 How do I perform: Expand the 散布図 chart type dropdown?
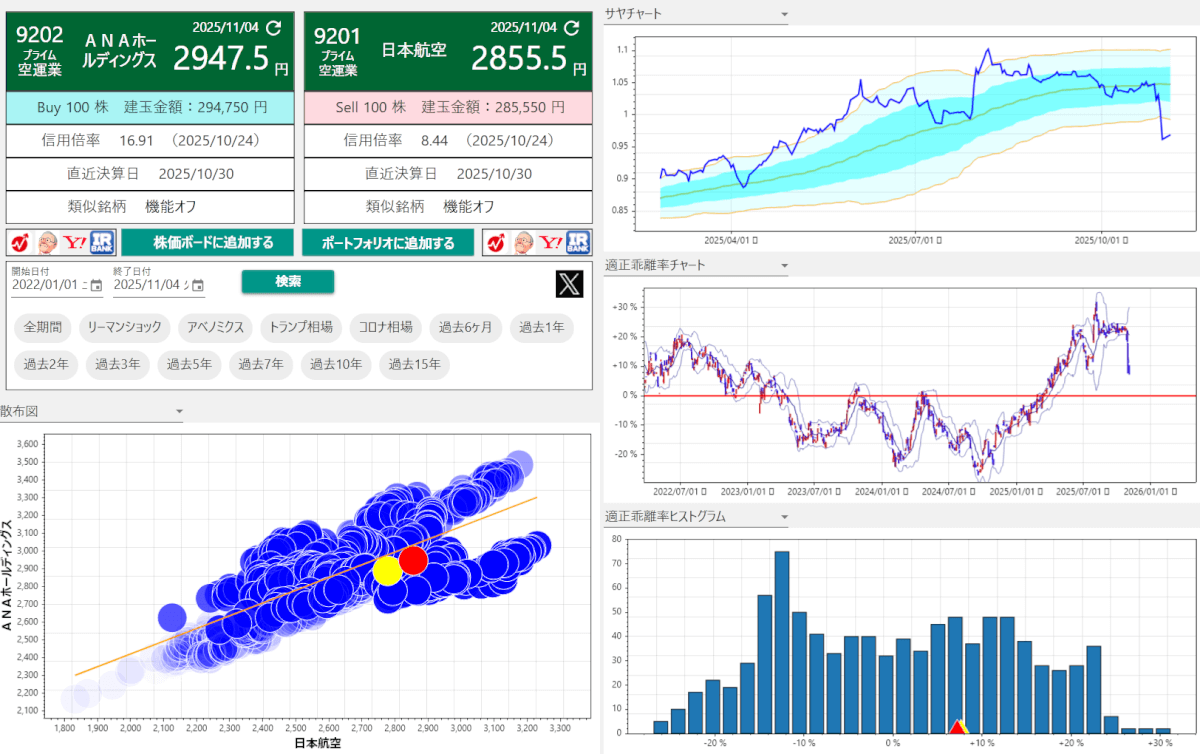pyautogui.click(x=179, y=411)
